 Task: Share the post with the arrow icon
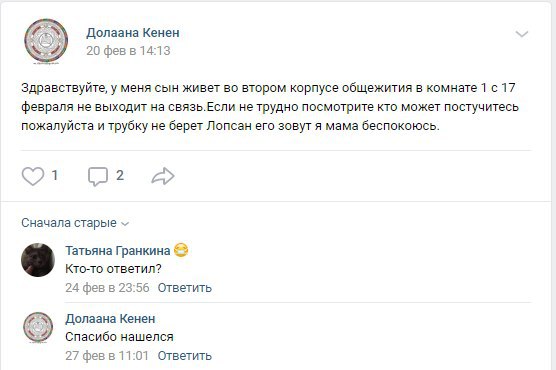(x=163, y=176)
